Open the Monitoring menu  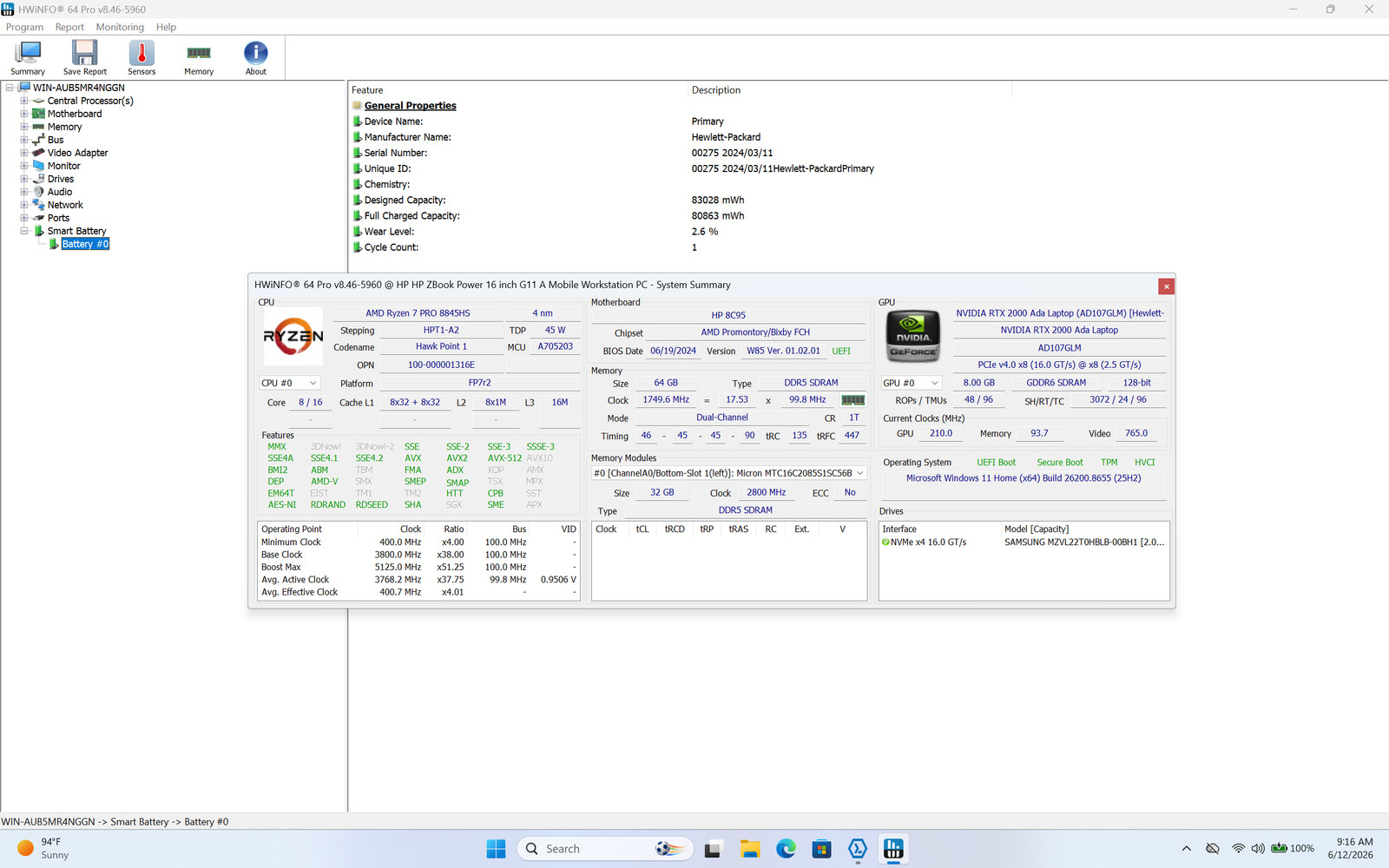[120, 27]
